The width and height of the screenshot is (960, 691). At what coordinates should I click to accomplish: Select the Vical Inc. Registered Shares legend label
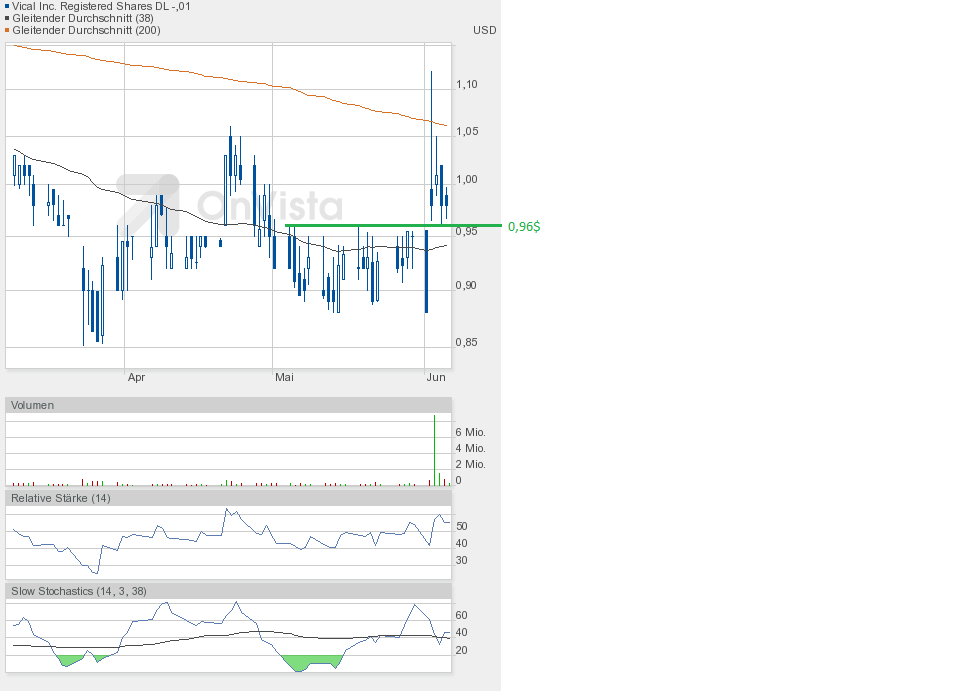[101, 6]
